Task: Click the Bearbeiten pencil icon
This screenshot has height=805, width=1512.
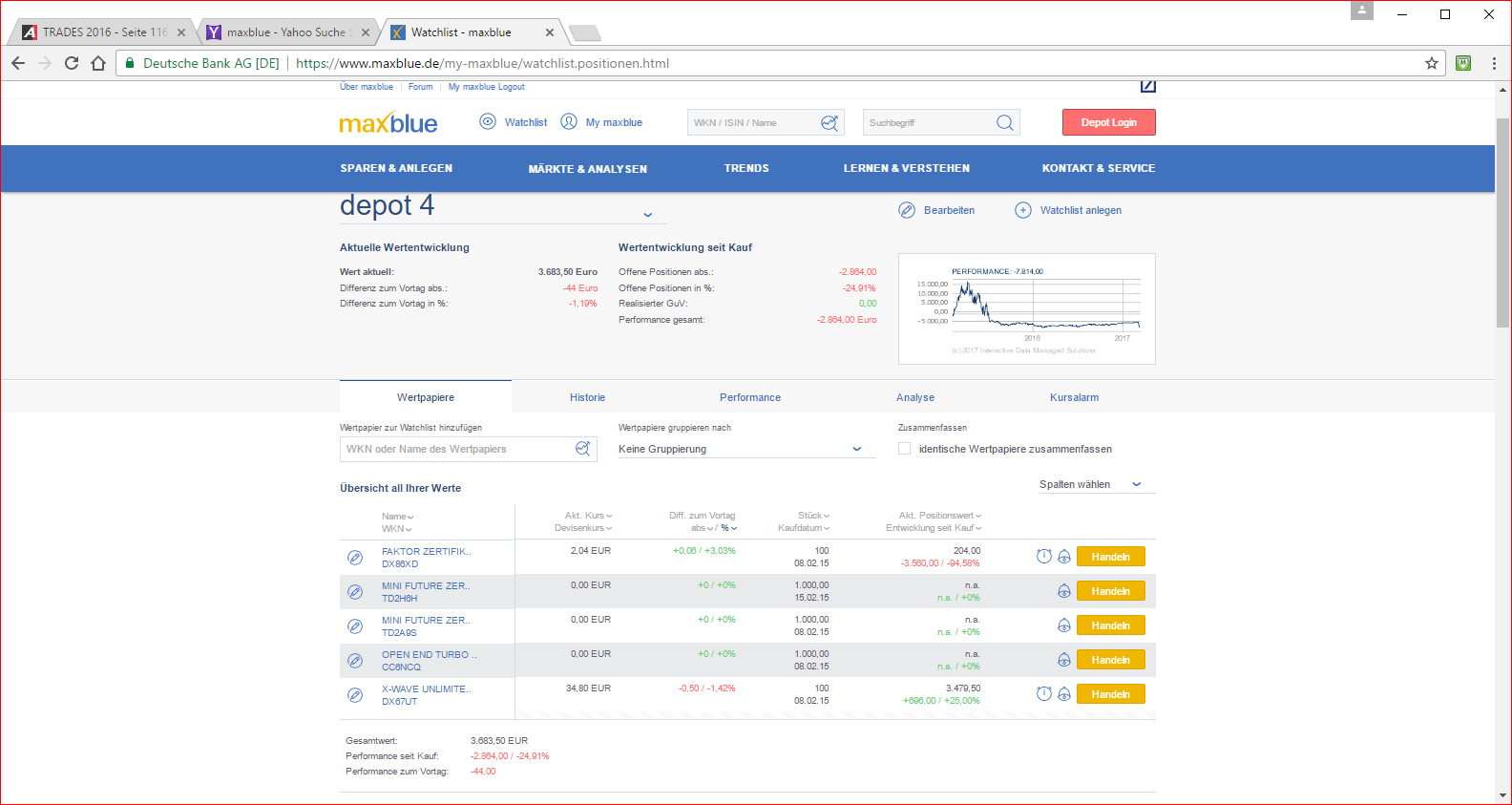Action: [x=907, y=210]
